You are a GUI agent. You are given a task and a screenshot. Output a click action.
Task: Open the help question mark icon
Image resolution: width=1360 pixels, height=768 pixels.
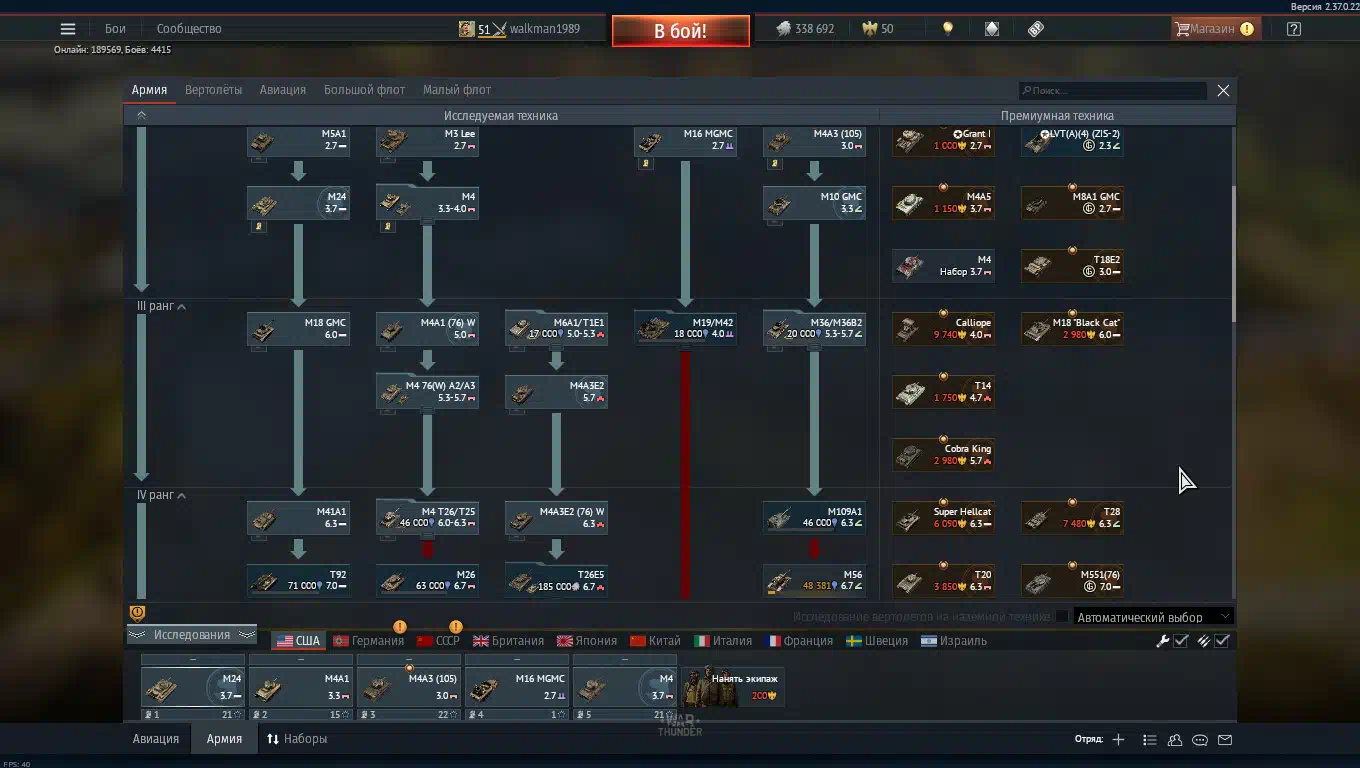pyautogui.click(x=1294, y=29)
